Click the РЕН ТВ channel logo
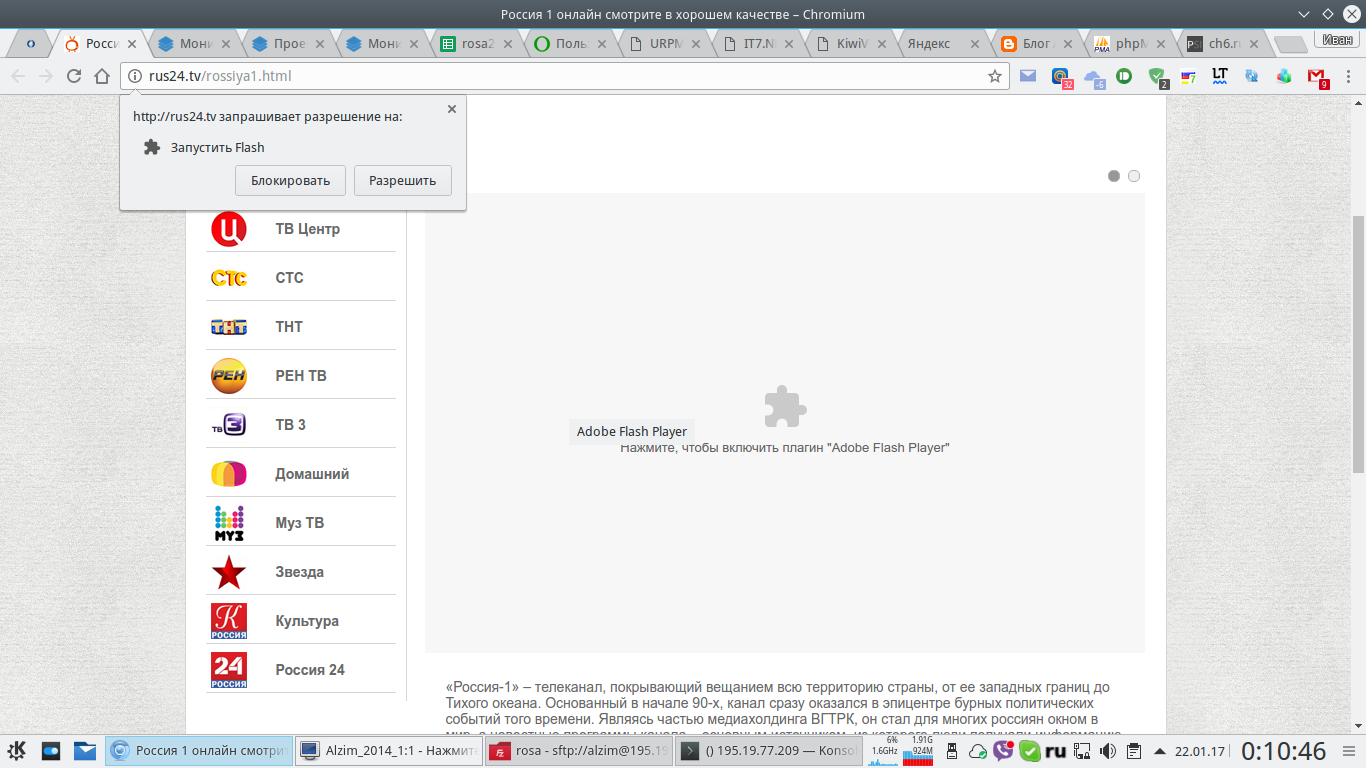 point(229,376)
